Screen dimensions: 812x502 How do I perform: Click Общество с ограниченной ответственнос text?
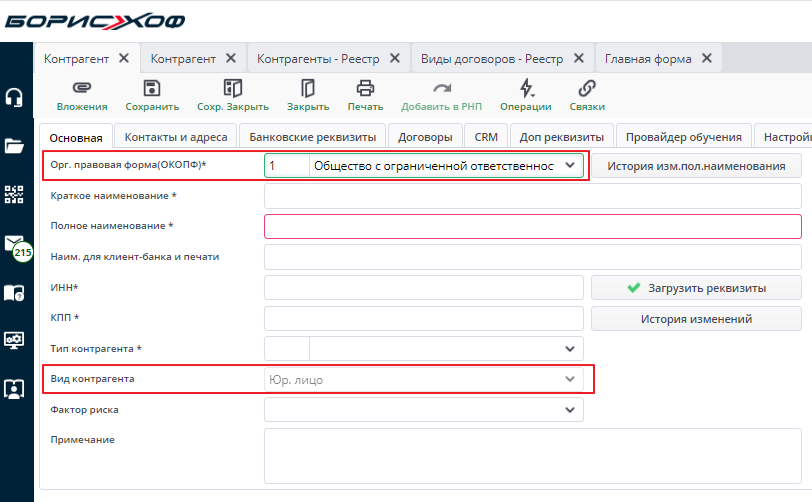[x=434, y=166]
